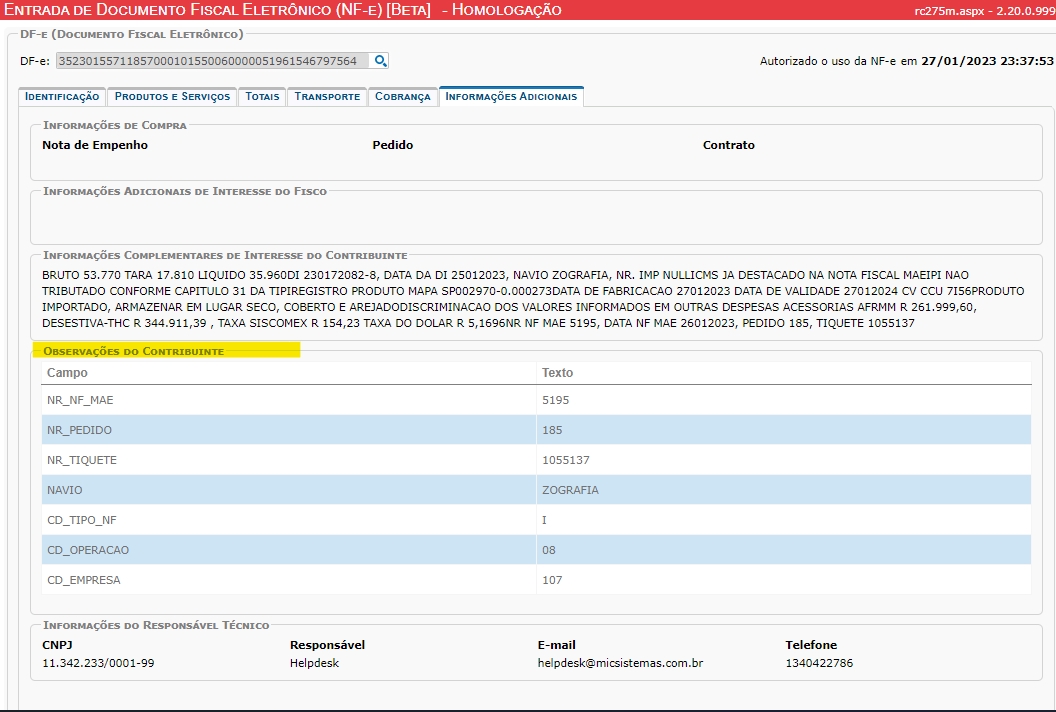The image size is (1056, 712).
Task: Go to the Transporte tab
Action: [327, 96]
